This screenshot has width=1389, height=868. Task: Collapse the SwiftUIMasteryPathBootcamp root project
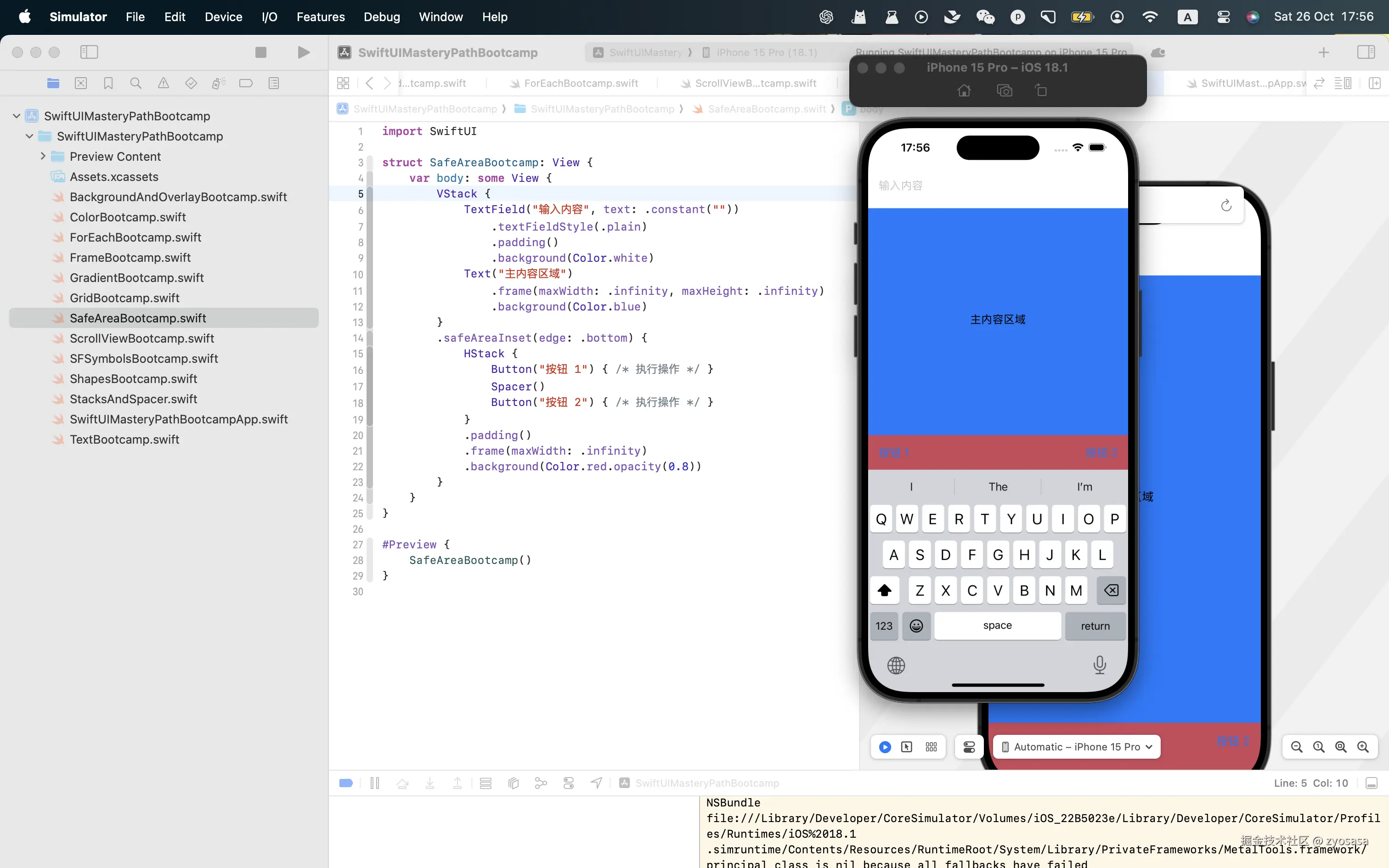pos(17,116)
